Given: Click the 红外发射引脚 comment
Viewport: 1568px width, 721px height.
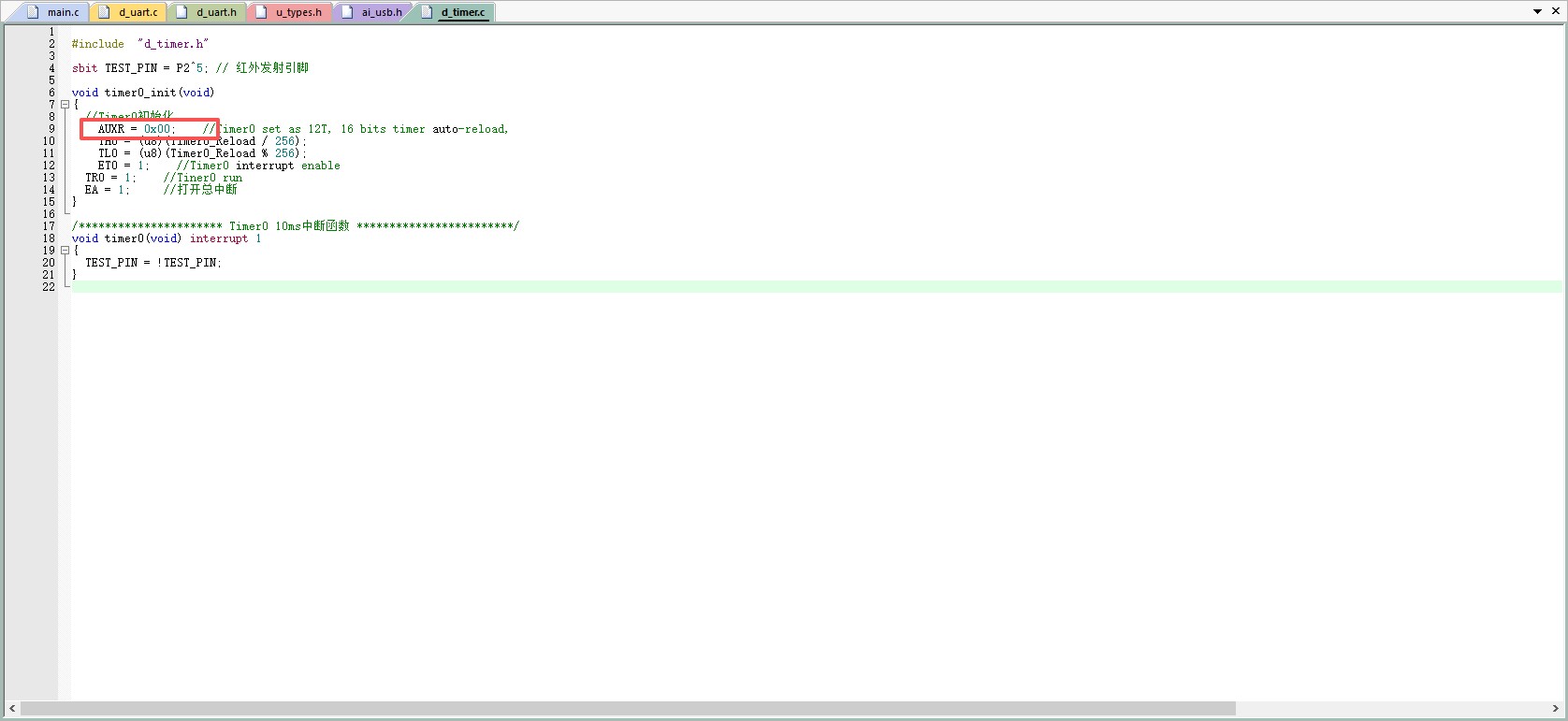Looking at the screenshot, I should pos(262,68).
